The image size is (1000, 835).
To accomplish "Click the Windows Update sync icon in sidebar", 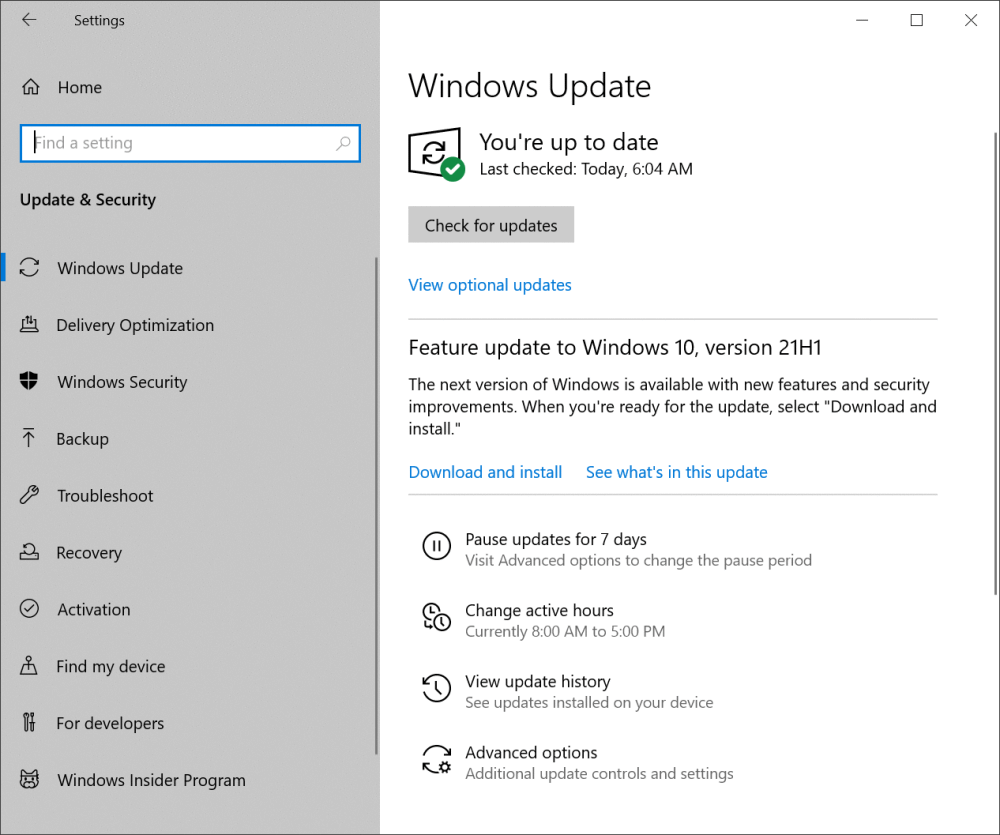I will point(29,267).
